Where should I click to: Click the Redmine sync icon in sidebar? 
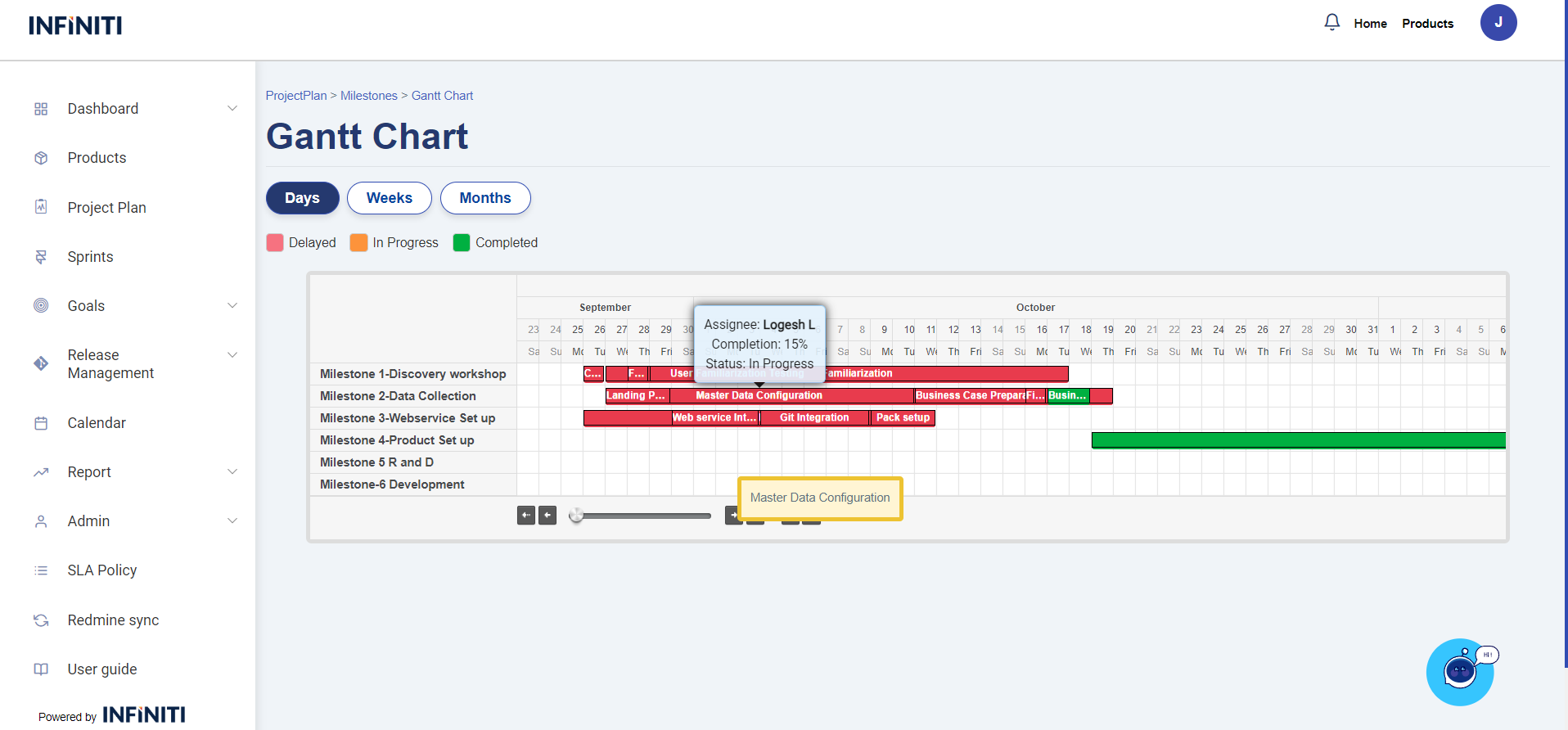pos(41,620)
